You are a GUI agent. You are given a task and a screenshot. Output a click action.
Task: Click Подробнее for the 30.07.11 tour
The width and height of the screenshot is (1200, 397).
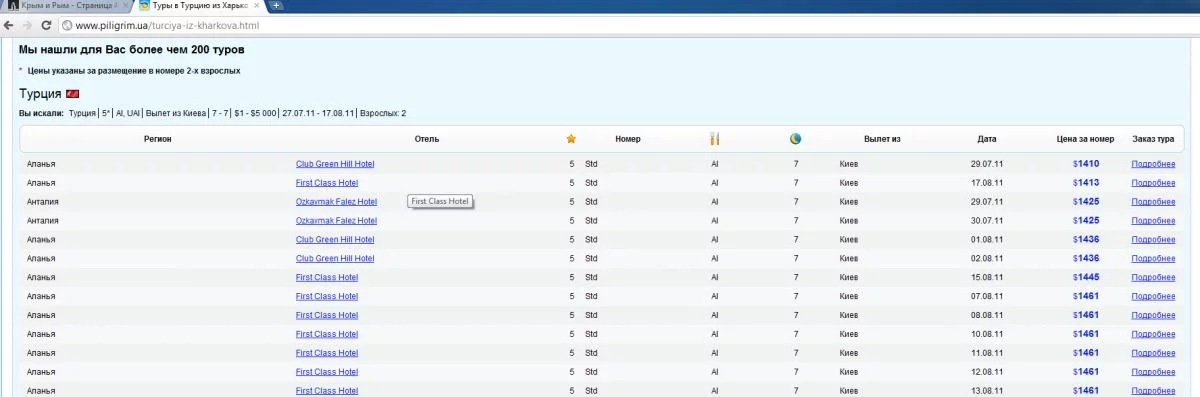1153,220
